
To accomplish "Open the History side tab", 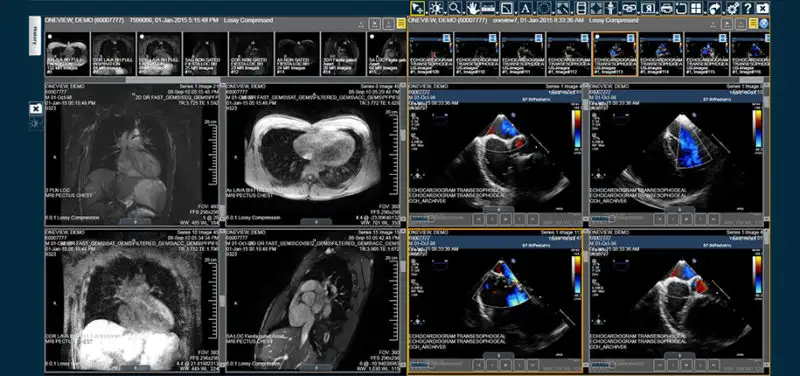I will pos(35,35).
